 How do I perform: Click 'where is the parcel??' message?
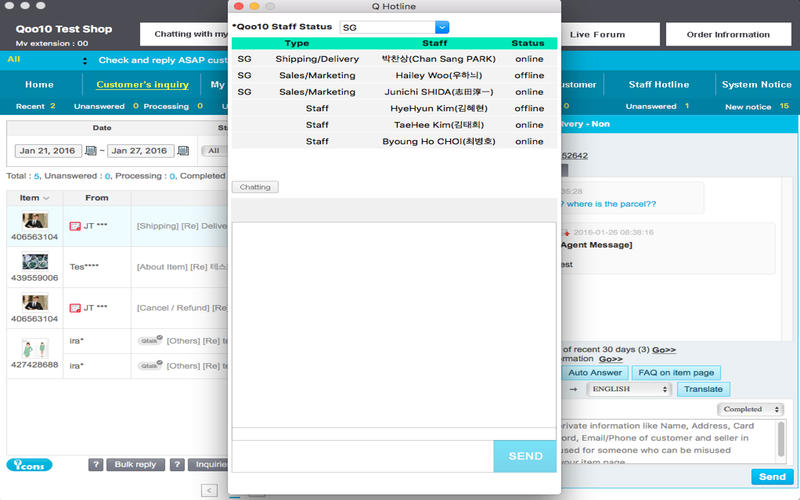(x=611, y=204)
